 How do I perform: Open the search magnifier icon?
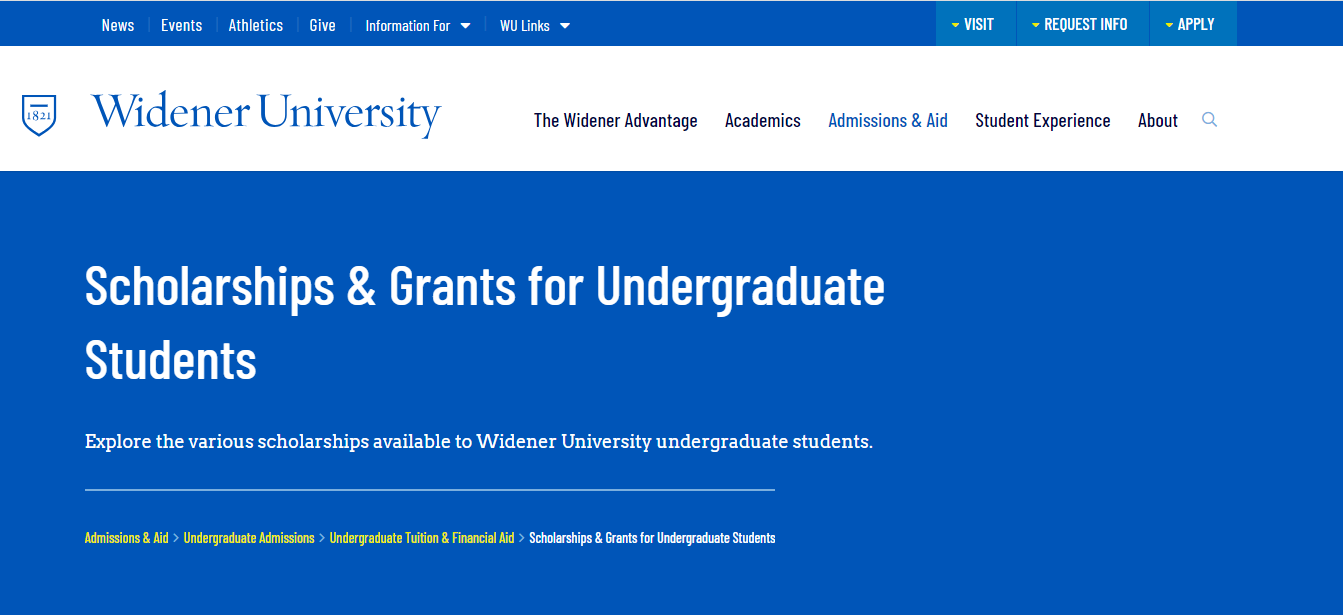click(1209, 120)
